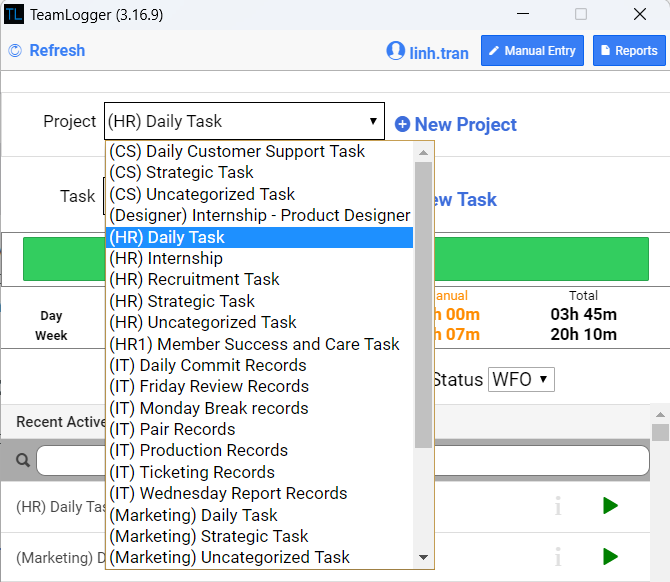Click the New Project link
The width and height of the screenshot is (670, 582).
pyautogui.click(x=465, y=125)
